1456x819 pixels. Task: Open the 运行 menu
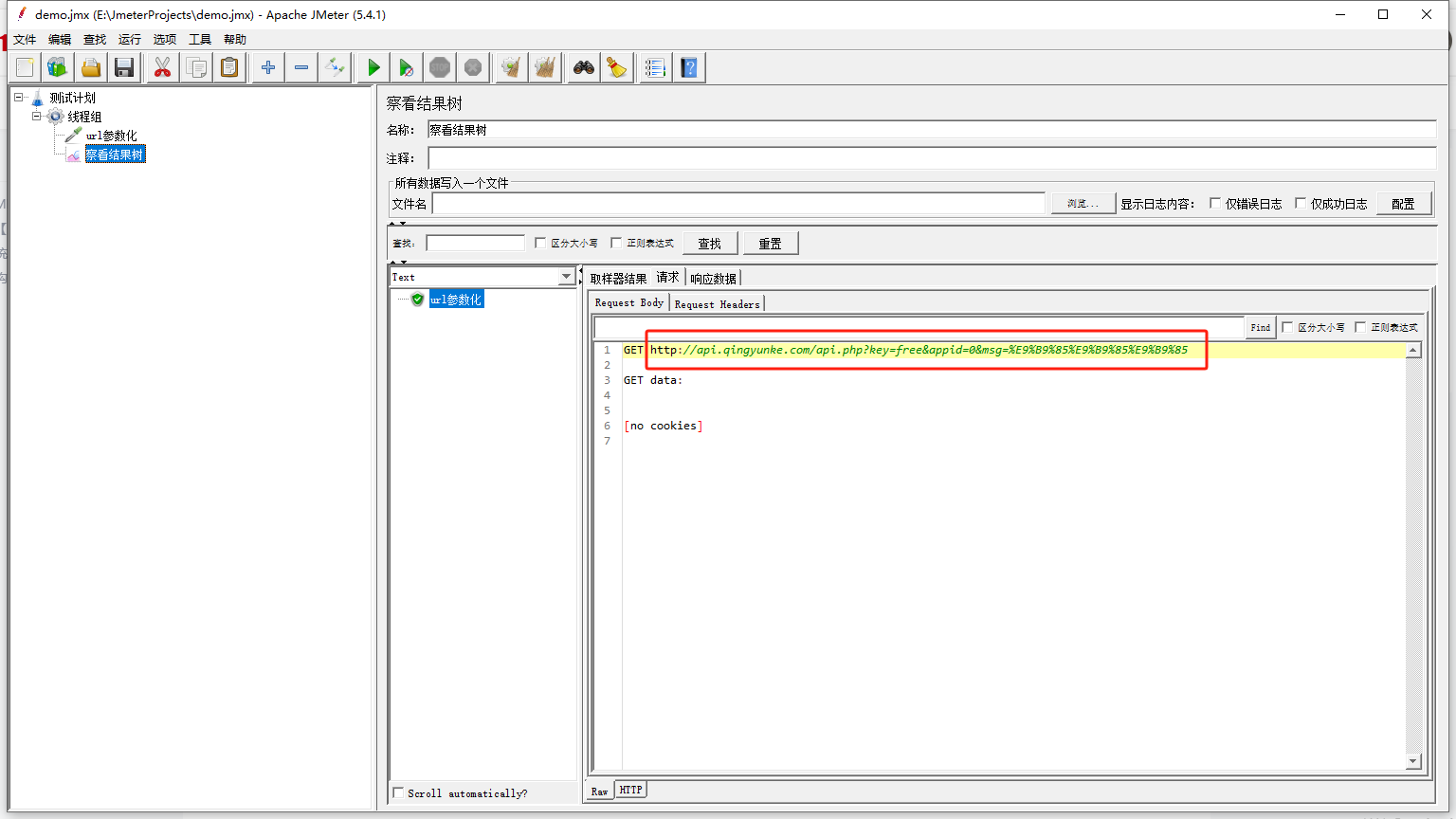pos(130,40)
